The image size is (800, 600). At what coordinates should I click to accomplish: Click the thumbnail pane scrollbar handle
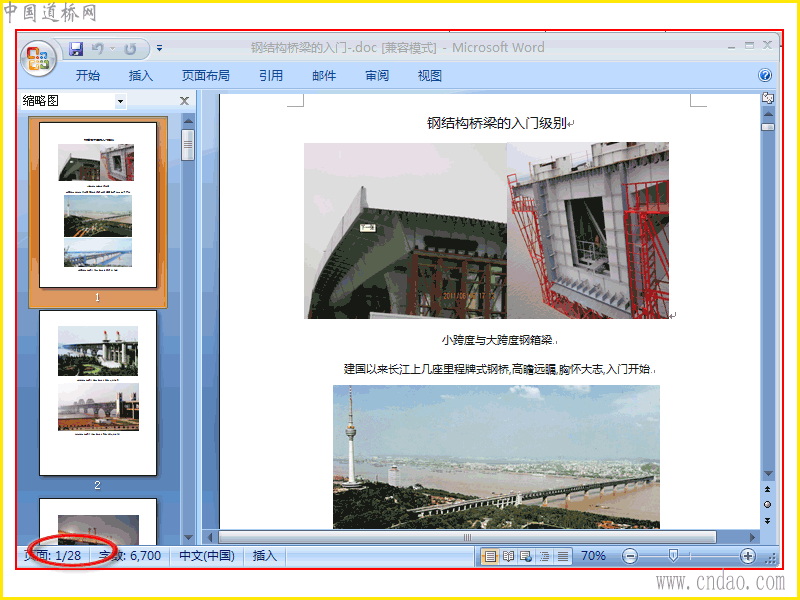point(188,145)
